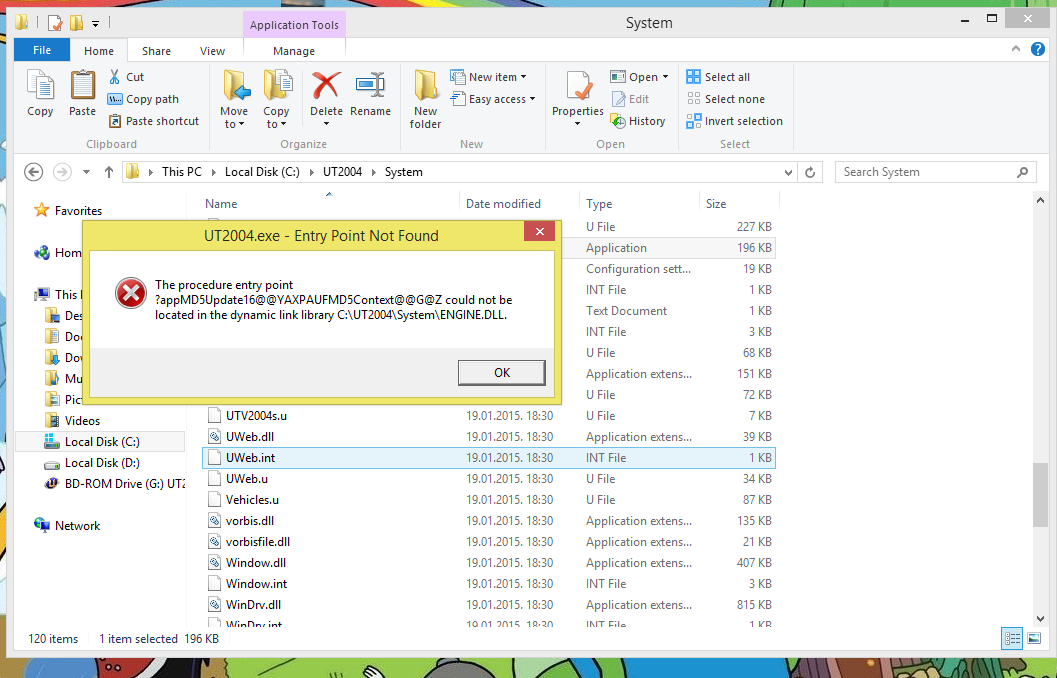
Task: Click Invert selection in the ribbon
Action: 735,121
